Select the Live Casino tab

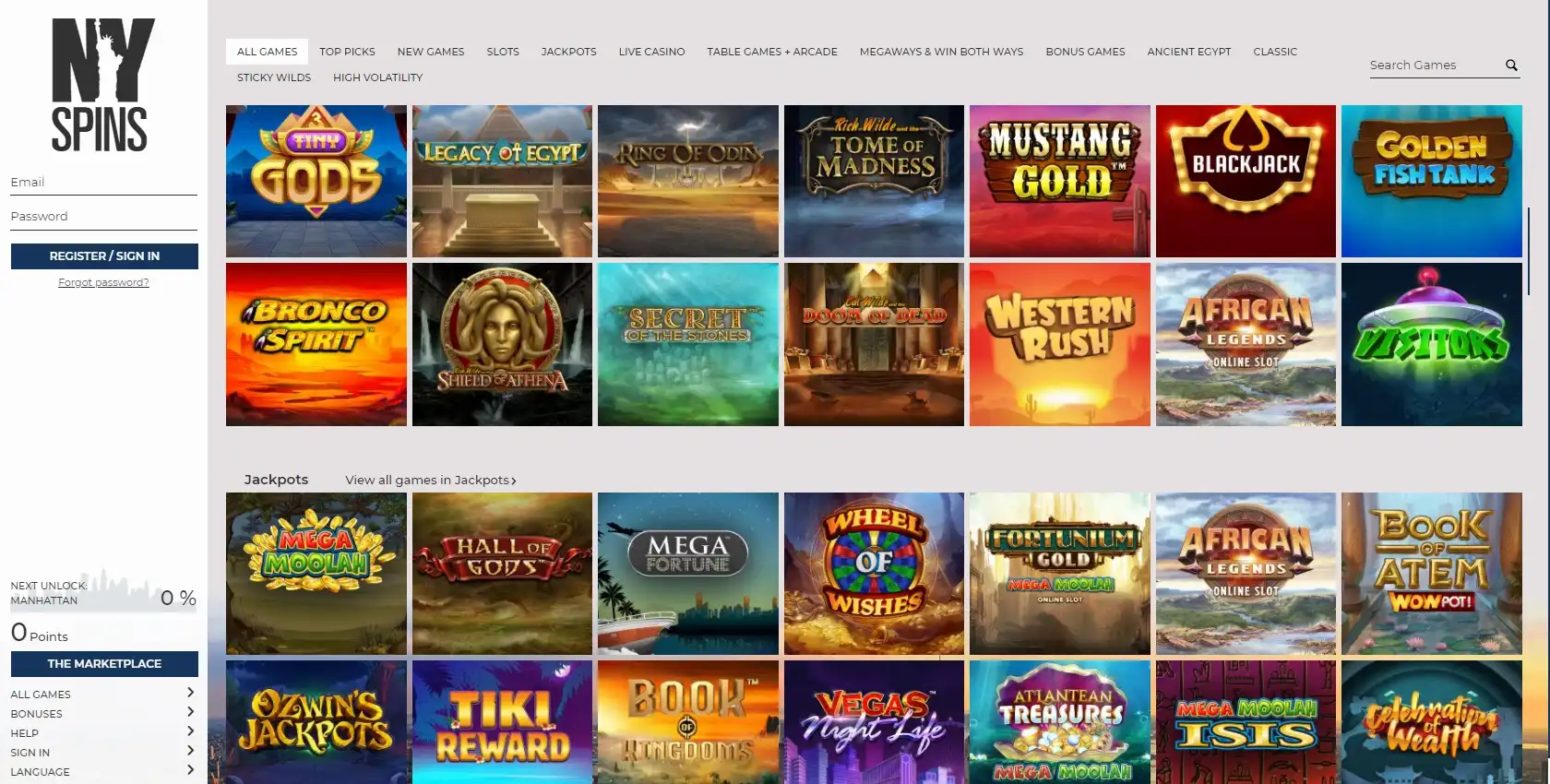651,52
